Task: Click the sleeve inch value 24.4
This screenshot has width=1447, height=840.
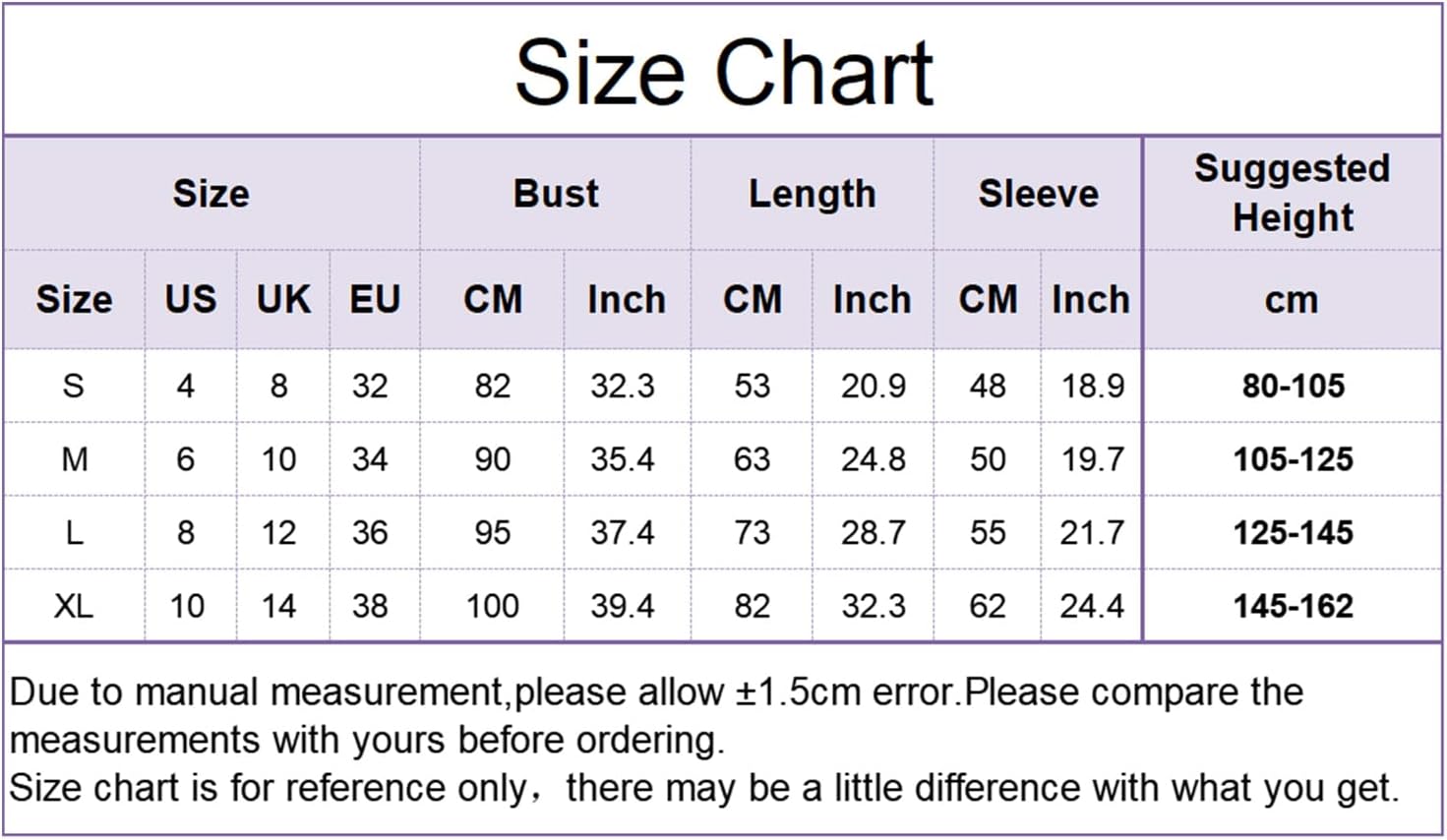Action: click(1092, 606)
